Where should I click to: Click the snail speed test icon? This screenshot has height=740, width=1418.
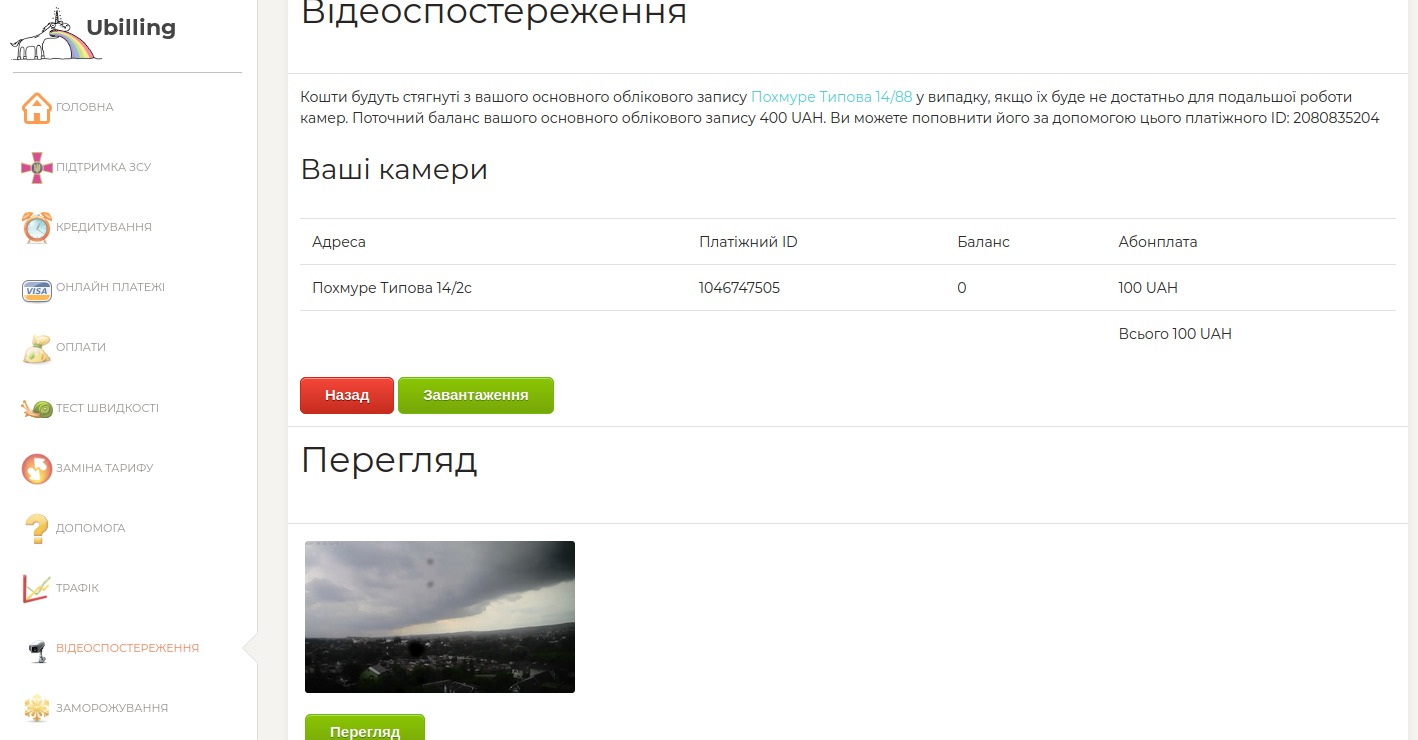(36, 409)
